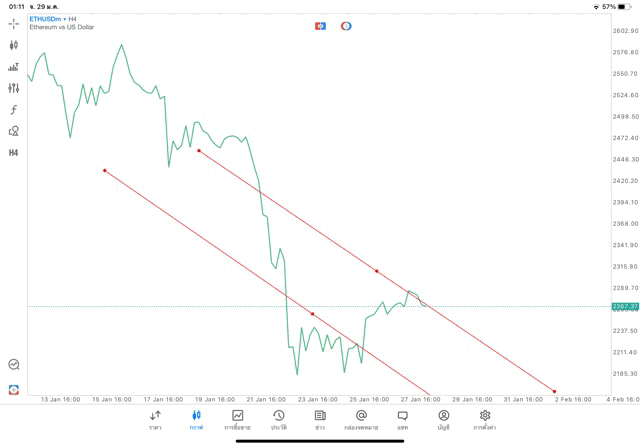Open chart settings sliders icon
640x447 pixels.
pyautogui.click(x=14, y=88)
